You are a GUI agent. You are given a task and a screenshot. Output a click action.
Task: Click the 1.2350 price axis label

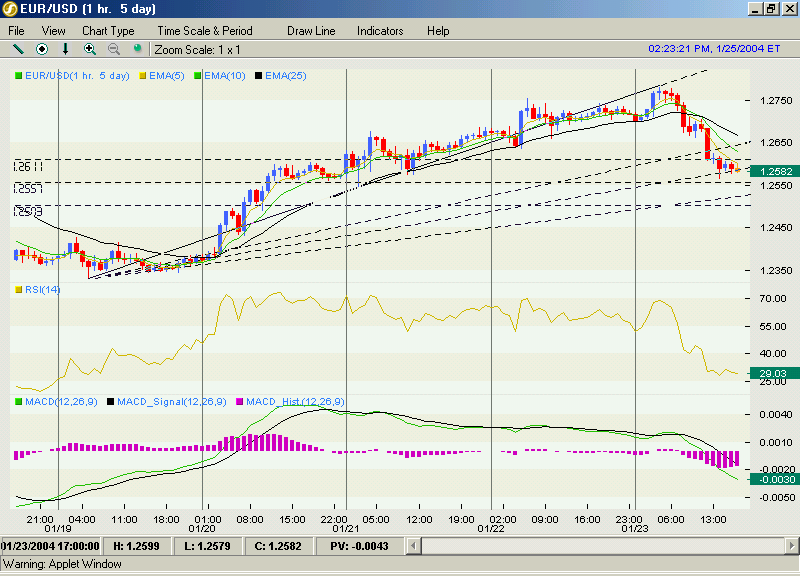(776, 271)
